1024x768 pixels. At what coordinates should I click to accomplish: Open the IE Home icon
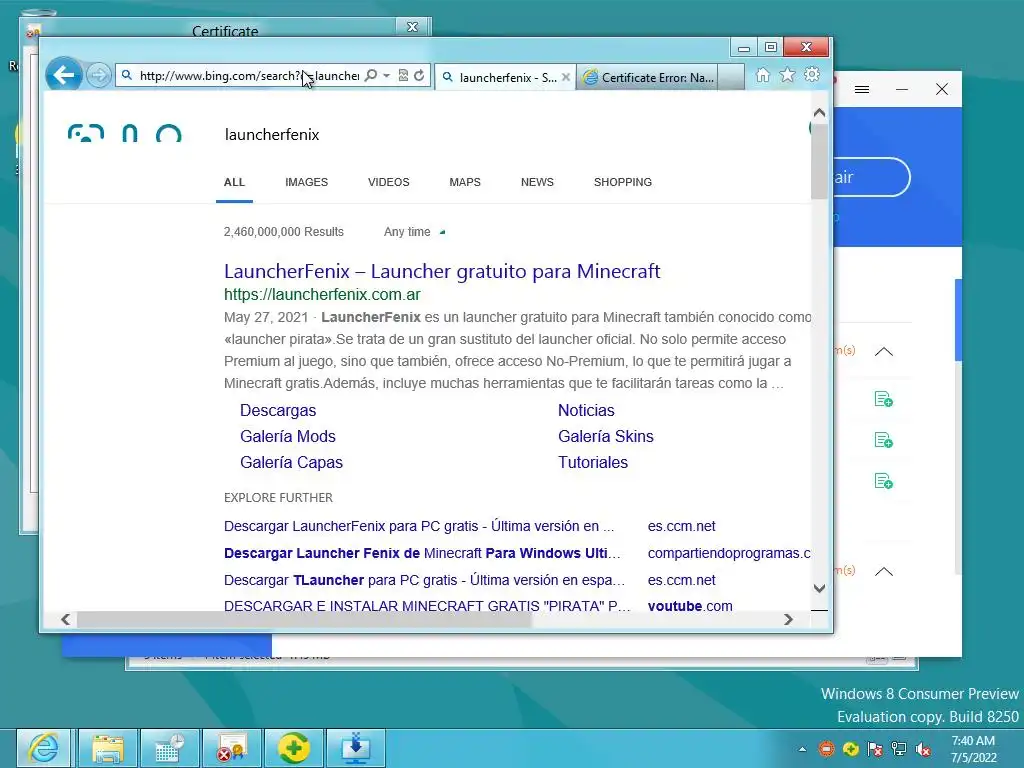tap(763, 75)
